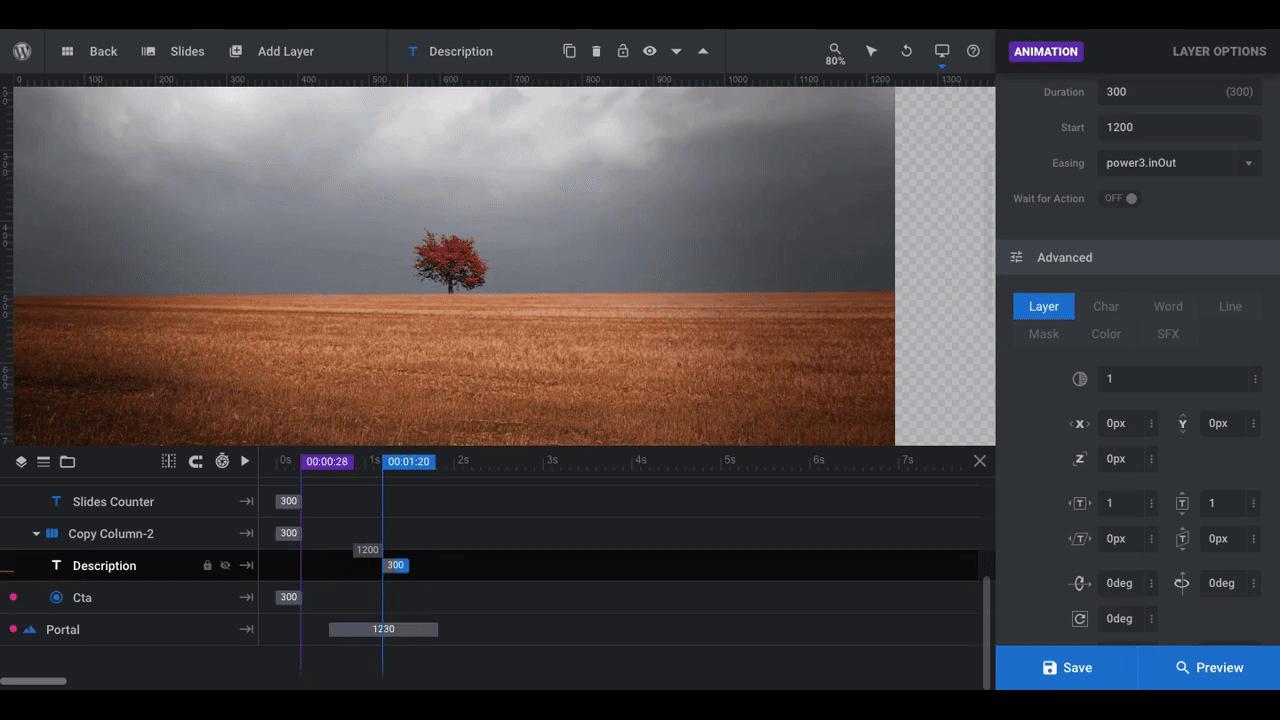The image size is (1280, 720).
Task: Toggle hidden eye on Description layer row
Action: (x=225, y=566)
